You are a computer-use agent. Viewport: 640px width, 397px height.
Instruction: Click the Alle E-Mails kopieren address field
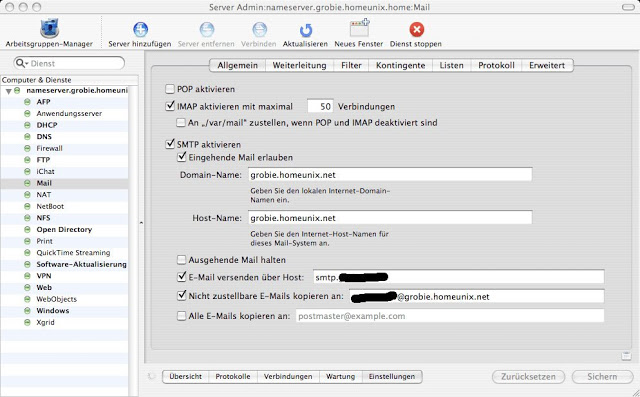point(450,316)
